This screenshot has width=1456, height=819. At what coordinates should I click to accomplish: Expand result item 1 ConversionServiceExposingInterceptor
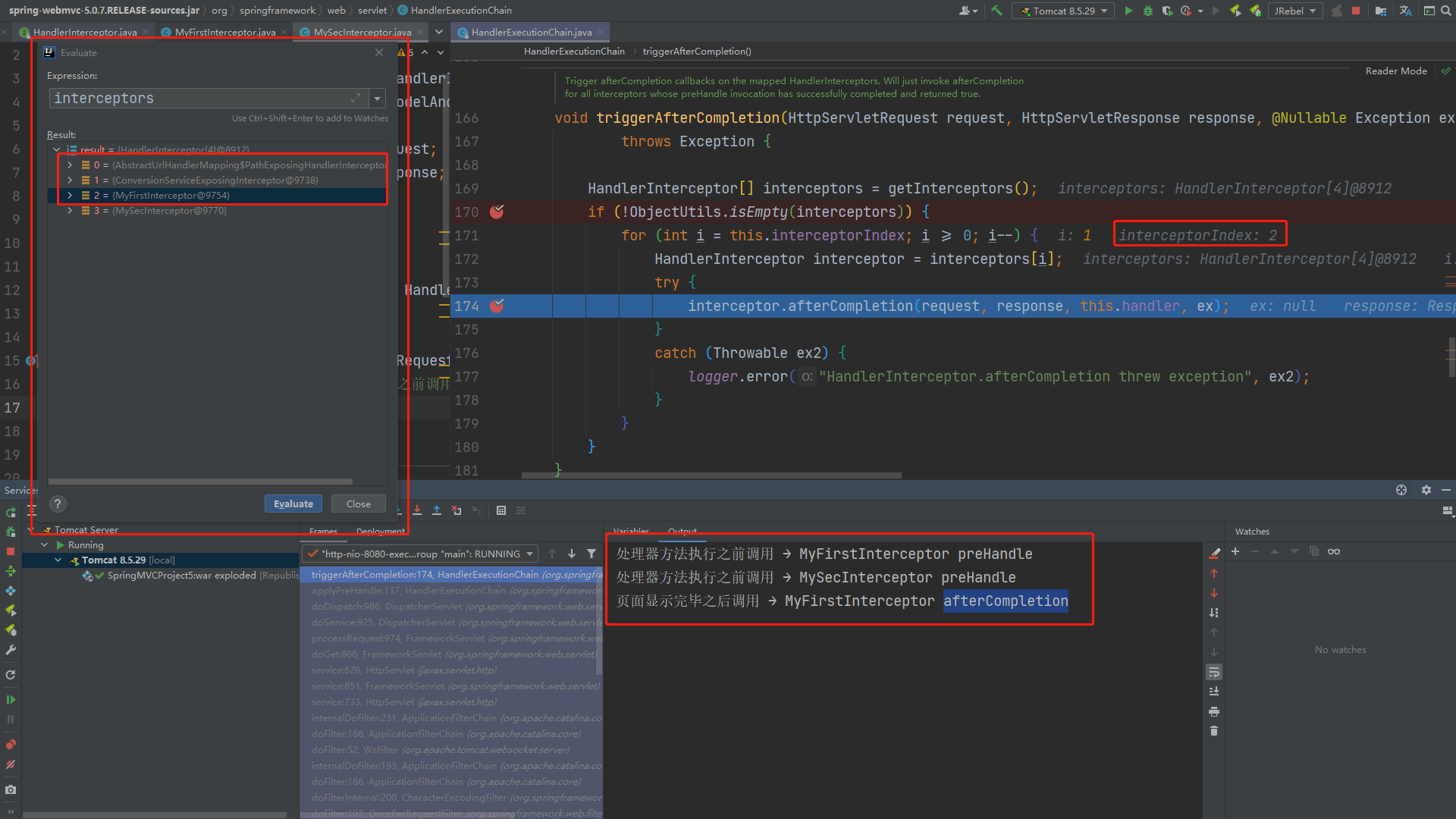click(x=70, y=180)
